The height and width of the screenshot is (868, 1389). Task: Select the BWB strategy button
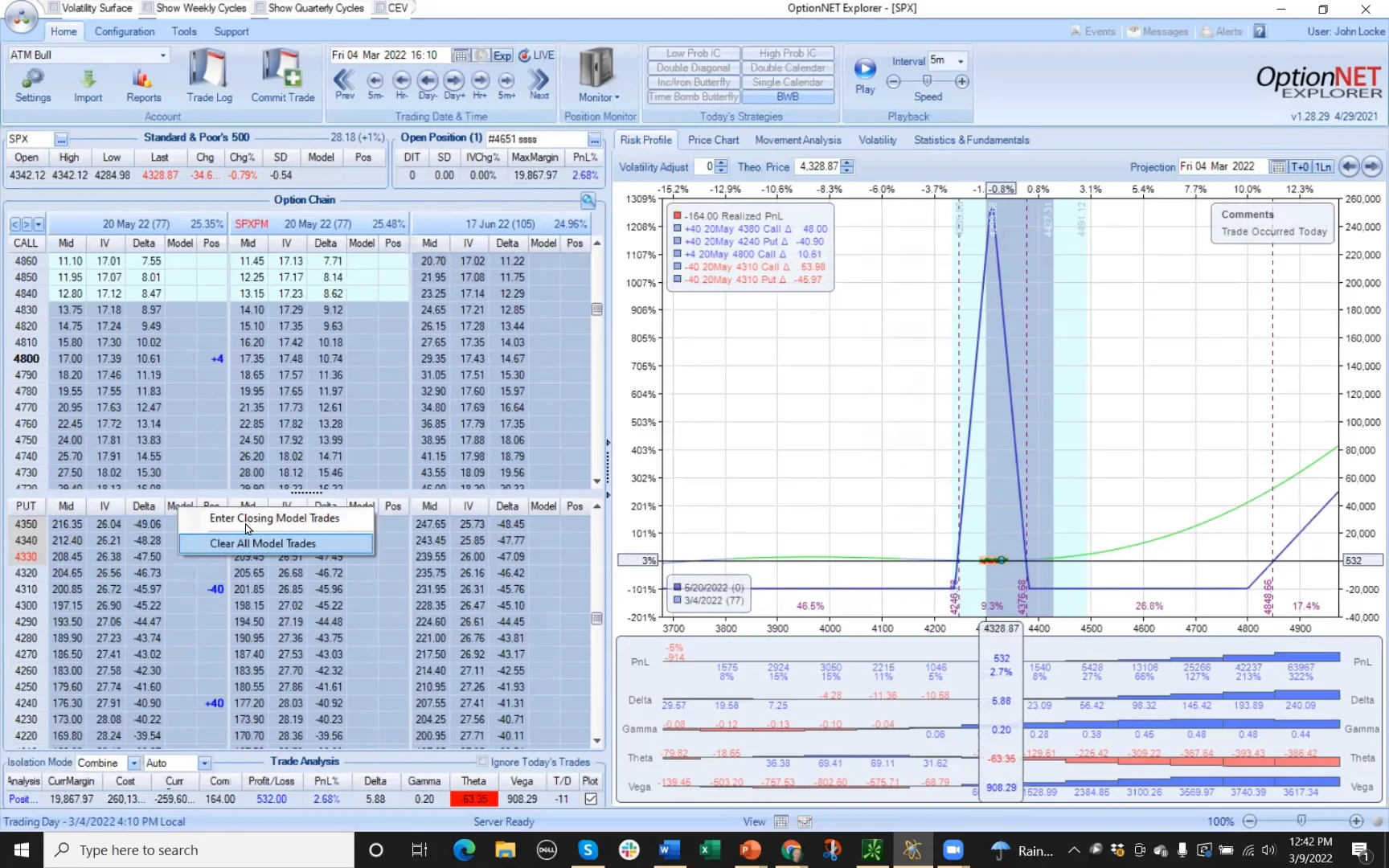pyautogui.click(x=788, y=96)
